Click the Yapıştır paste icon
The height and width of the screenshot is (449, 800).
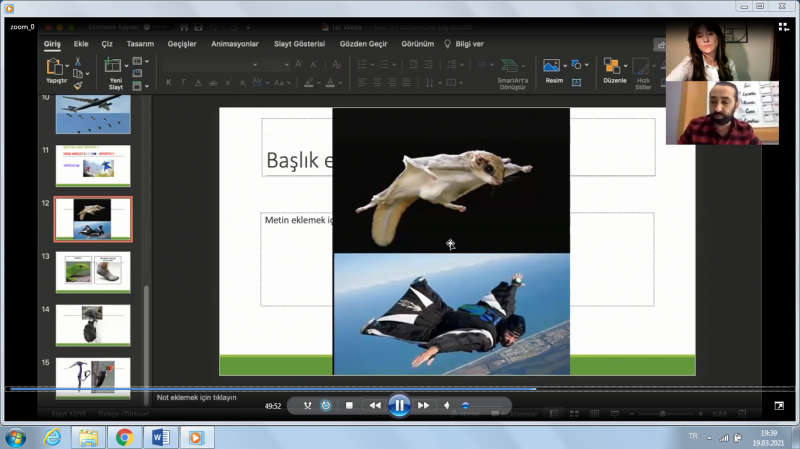56,66
